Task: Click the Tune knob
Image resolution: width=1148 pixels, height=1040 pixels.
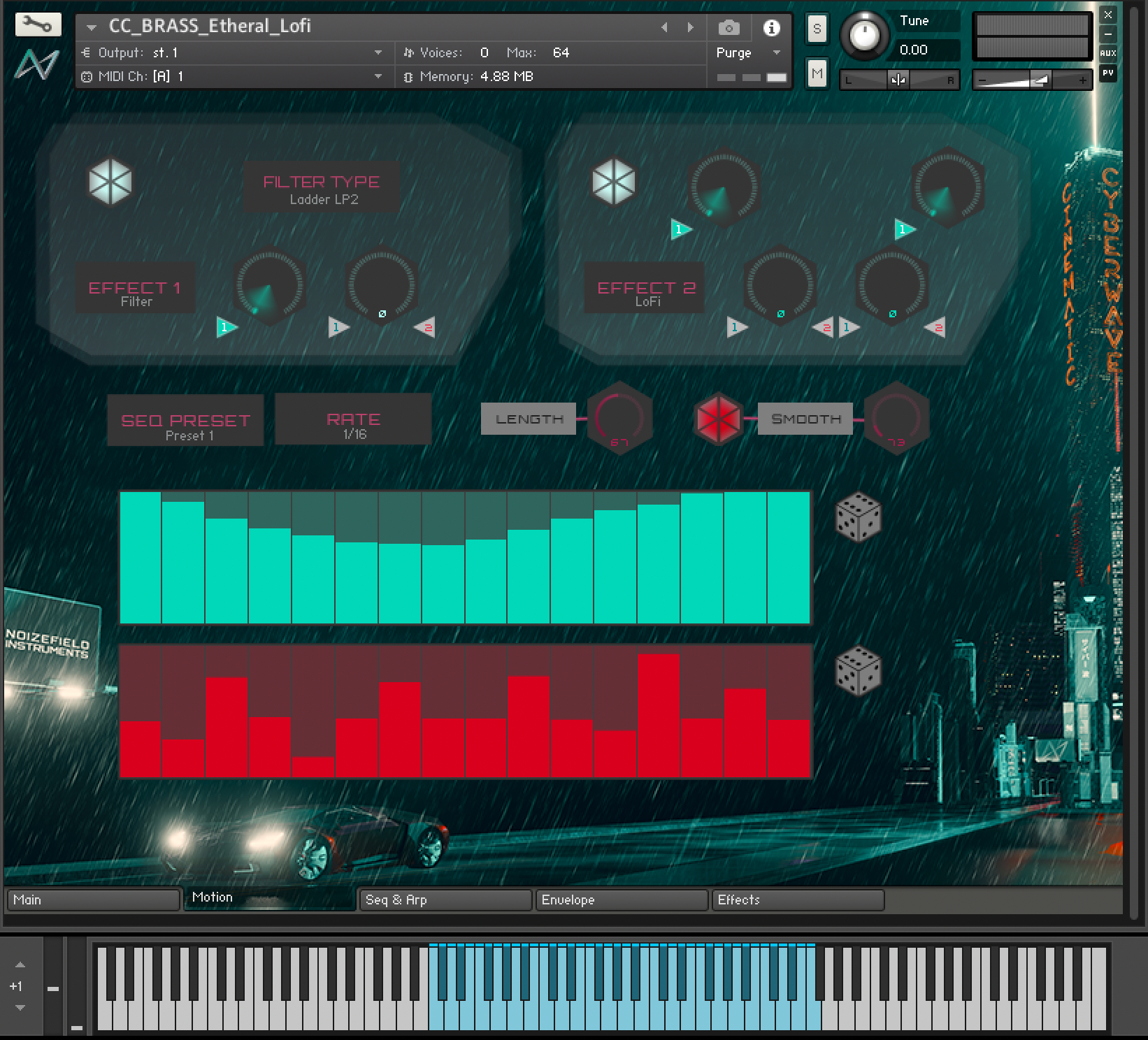Action: pyautogui.click(x=865, y=35)
